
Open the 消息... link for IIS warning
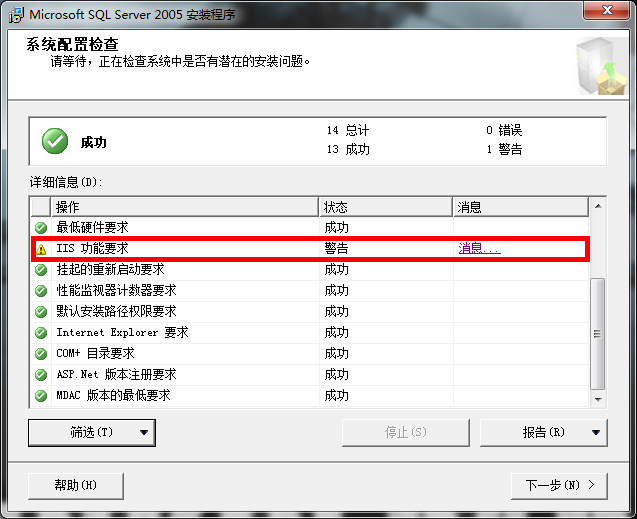pyautogui.click(x=479, y=248)
